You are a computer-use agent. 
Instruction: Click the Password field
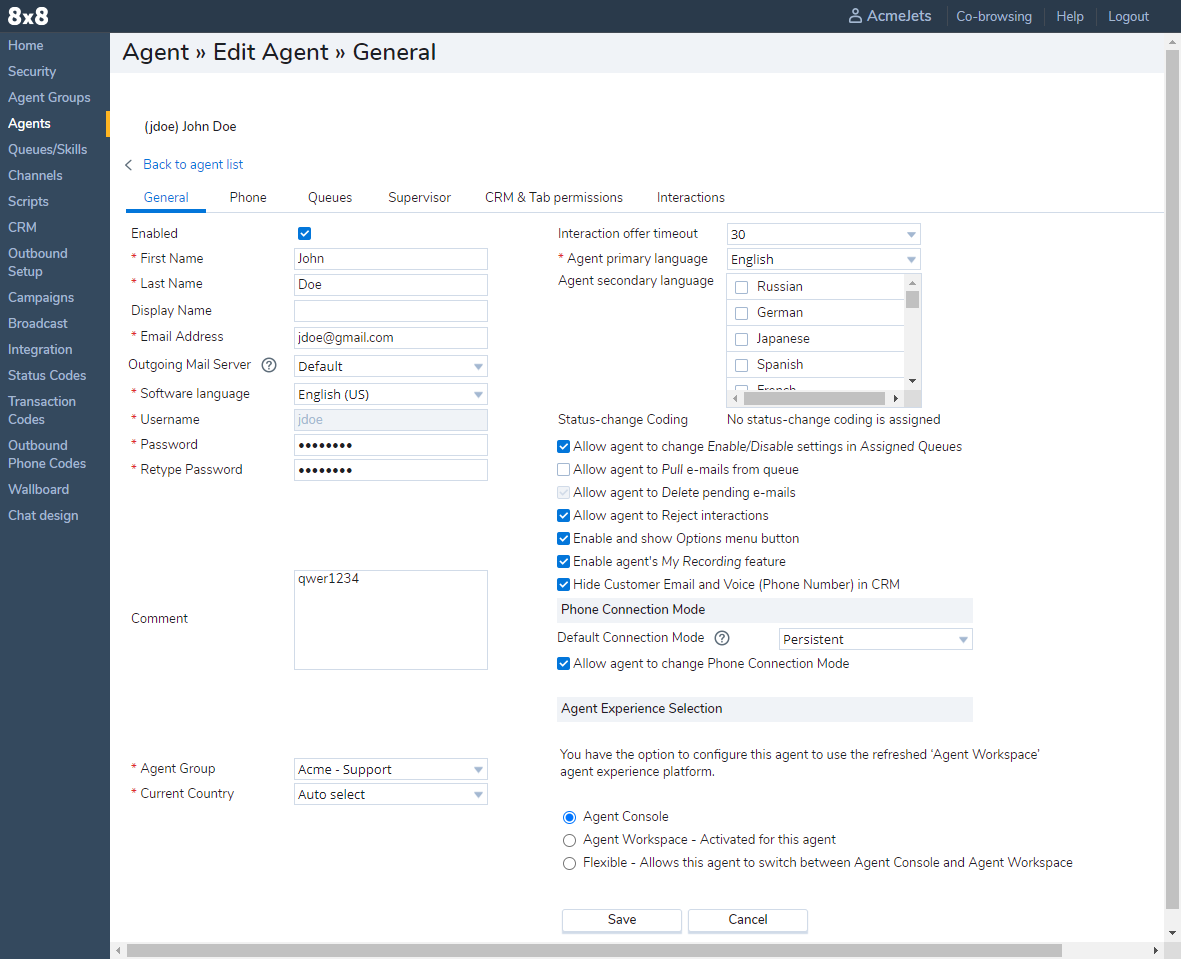tap(390, 444)
